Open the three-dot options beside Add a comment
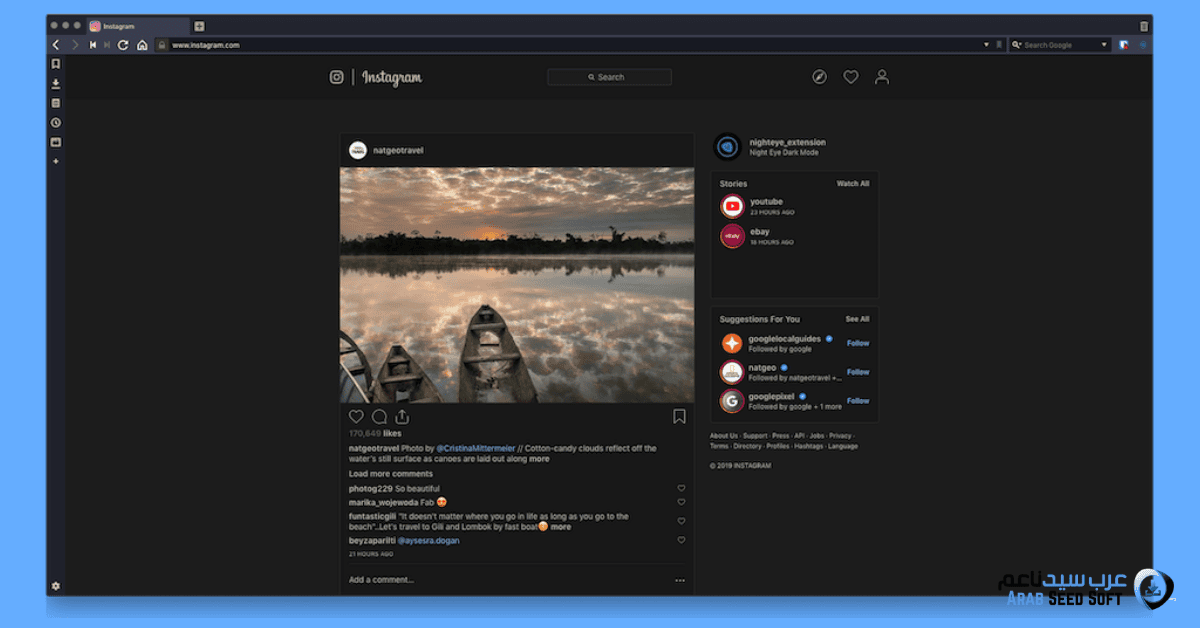The image size is (1200, 628). [680, 580]
